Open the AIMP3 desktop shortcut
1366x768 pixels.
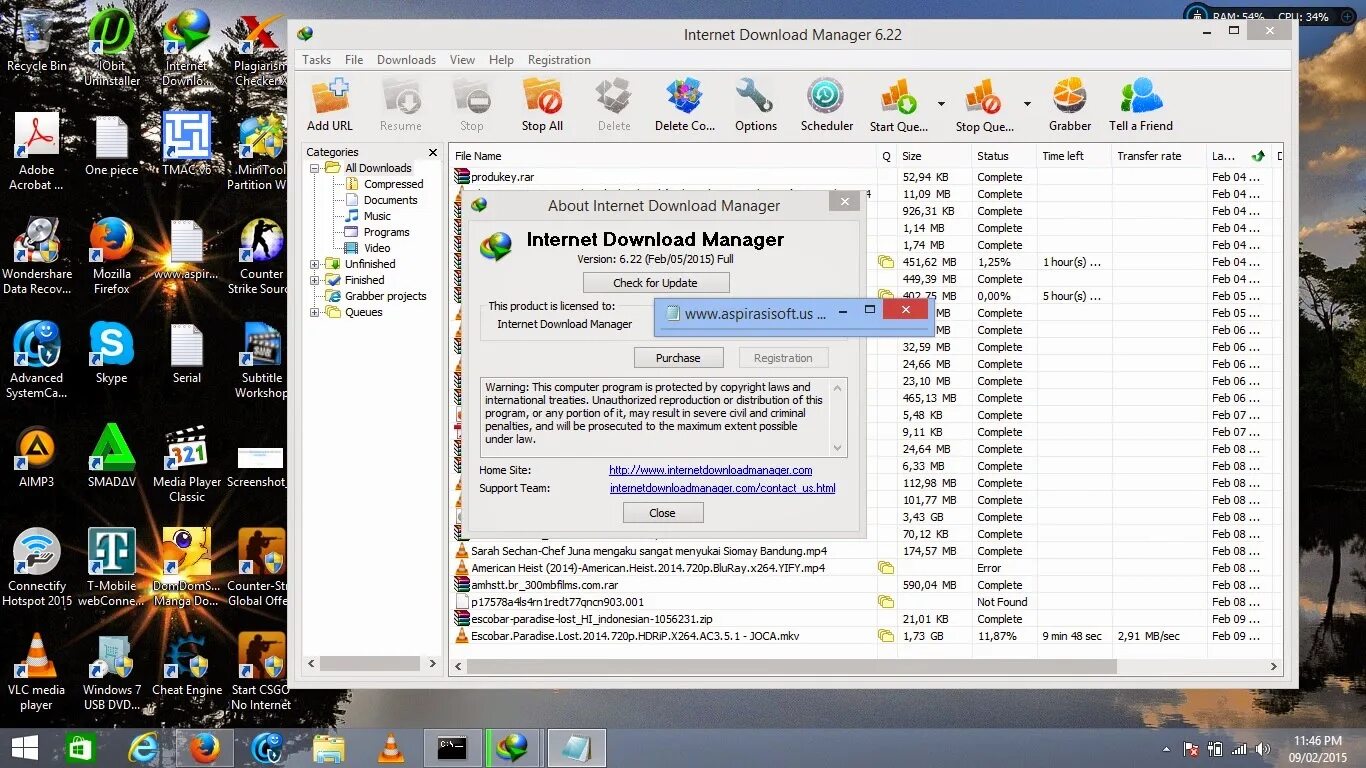click(37, 457)
